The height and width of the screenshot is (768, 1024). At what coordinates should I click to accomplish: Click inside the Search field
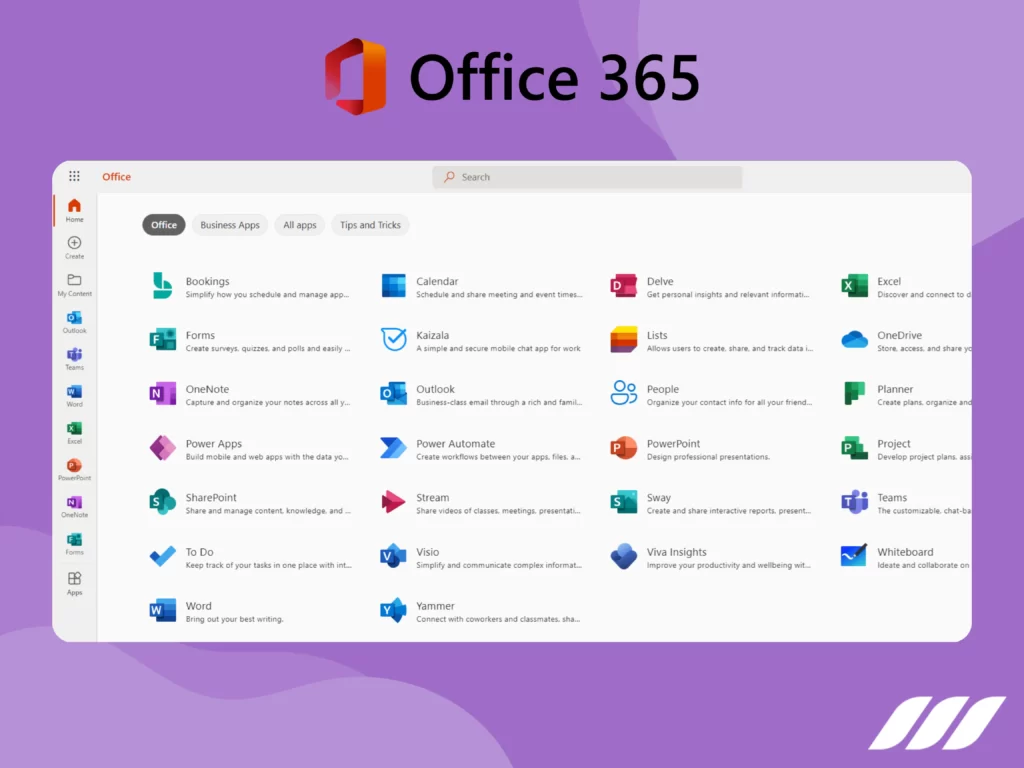click(x=586, y=176)
